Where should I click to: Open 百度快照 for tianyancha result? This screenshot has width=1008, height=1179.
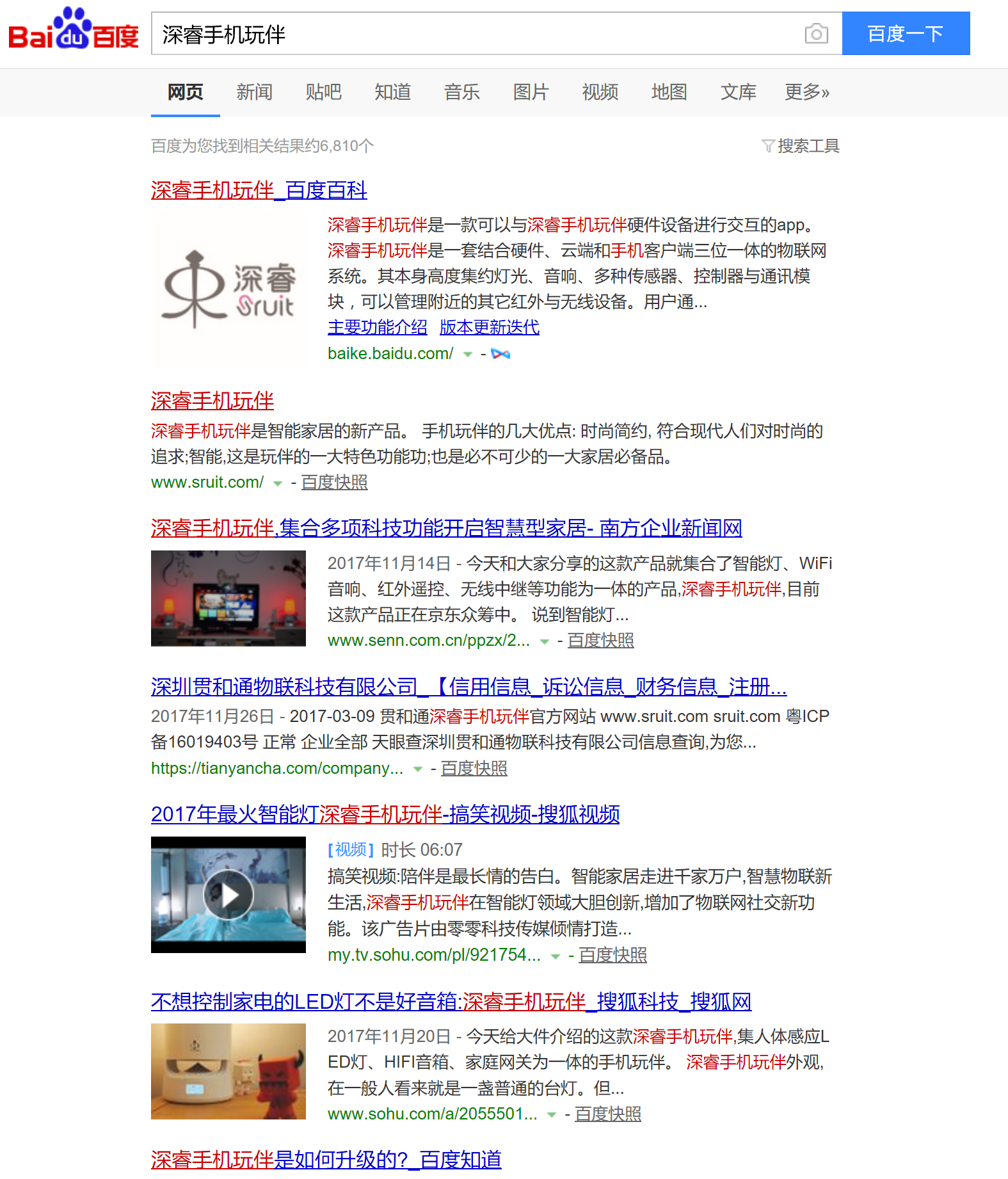click(474, 769)
